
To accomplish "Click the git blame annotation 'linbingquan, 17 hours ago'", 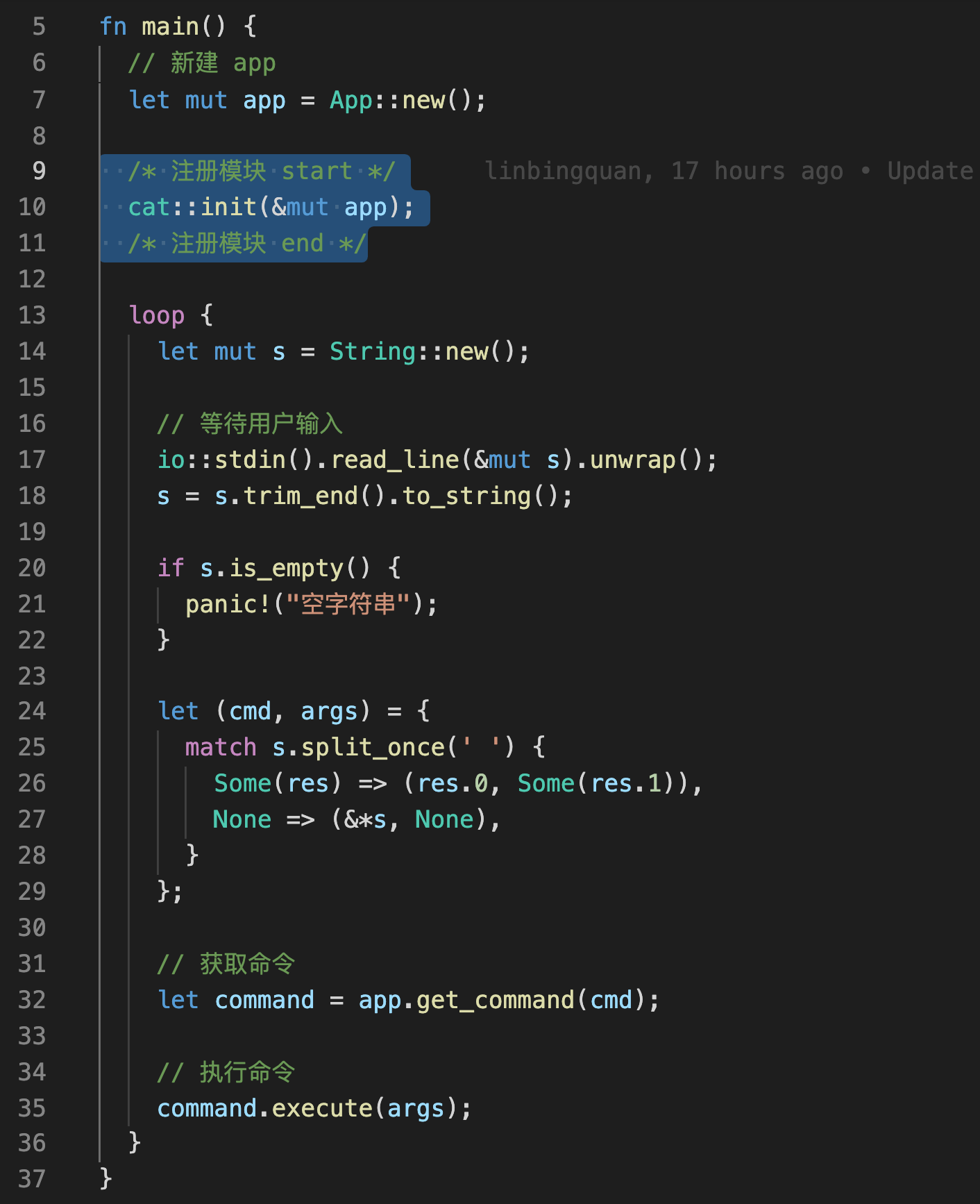I will pos(664,171).
